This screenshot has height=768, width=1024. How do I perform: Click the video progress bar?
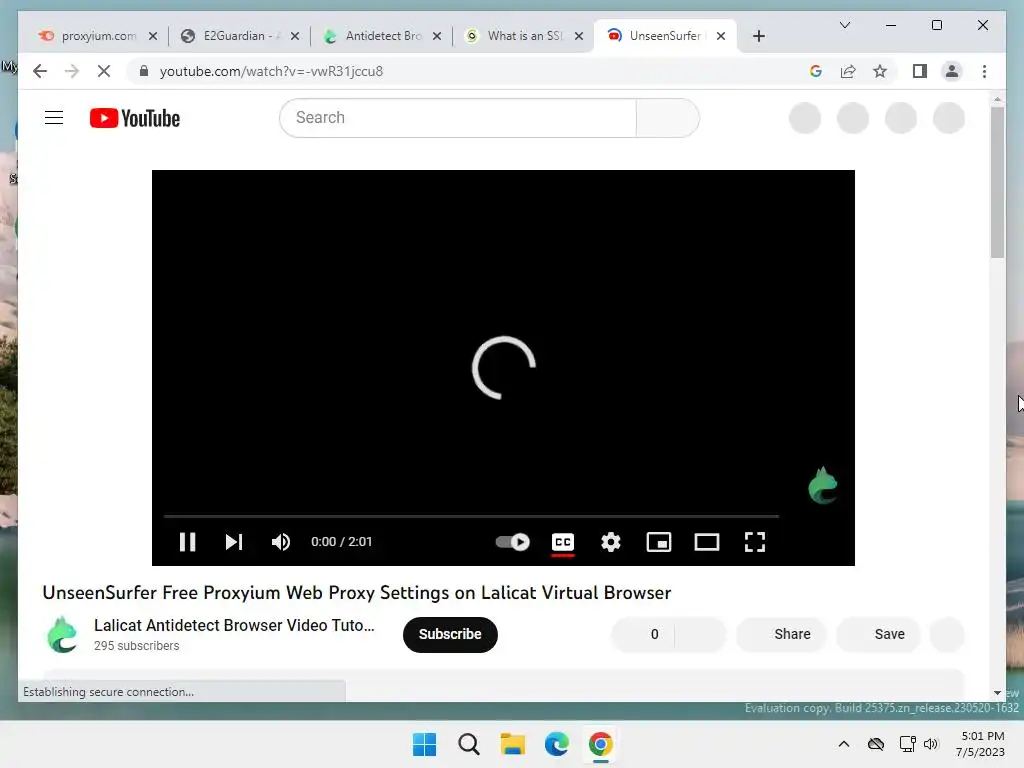pos(471,516)
